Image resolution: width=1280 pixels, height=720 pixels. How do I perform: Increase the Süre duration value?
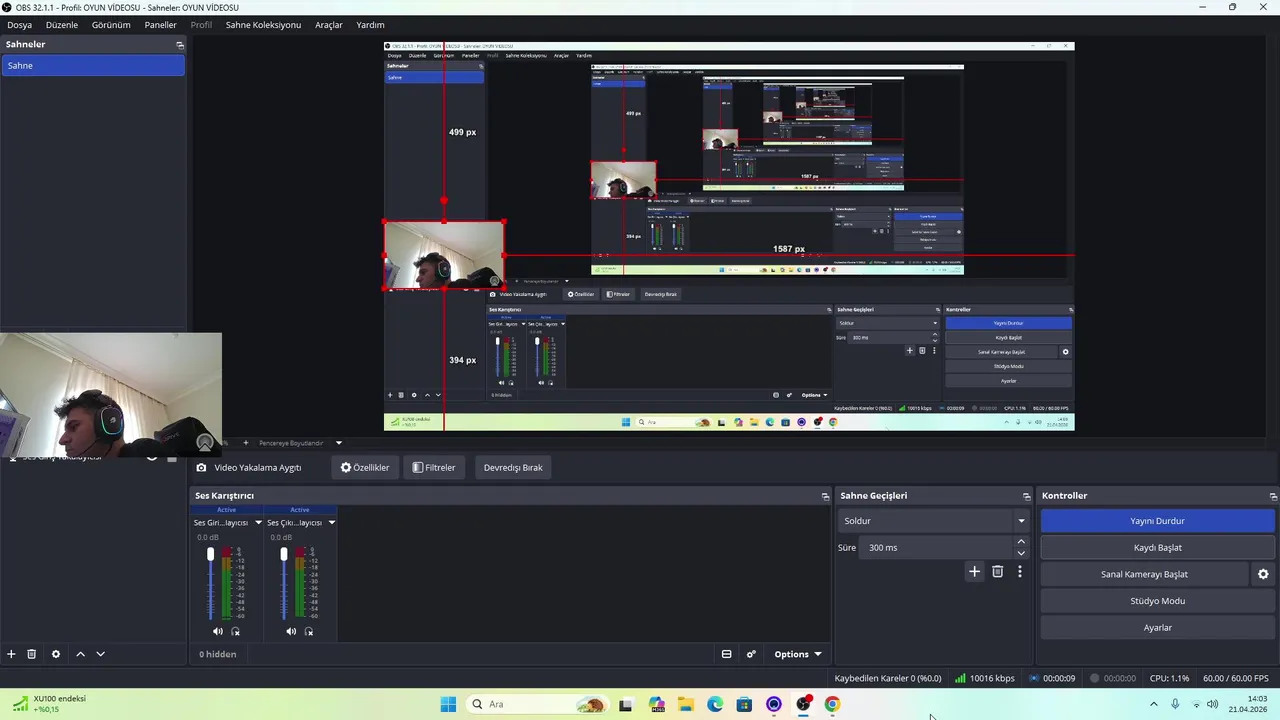[1021, 542]
